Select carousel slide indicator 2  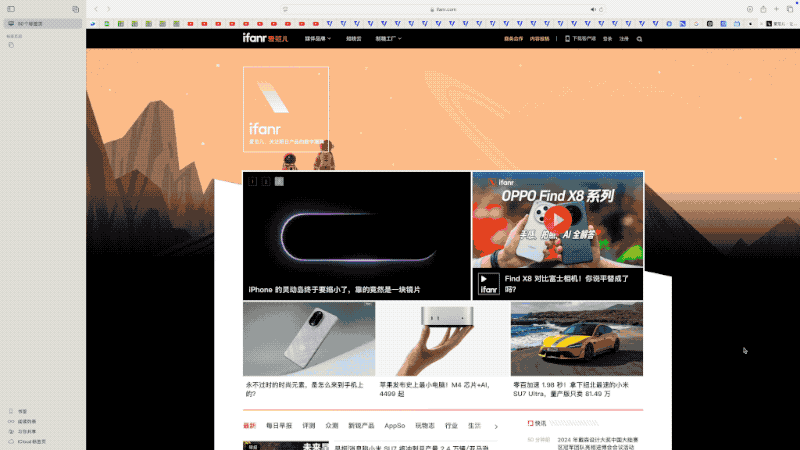click(x=266, y=182)
